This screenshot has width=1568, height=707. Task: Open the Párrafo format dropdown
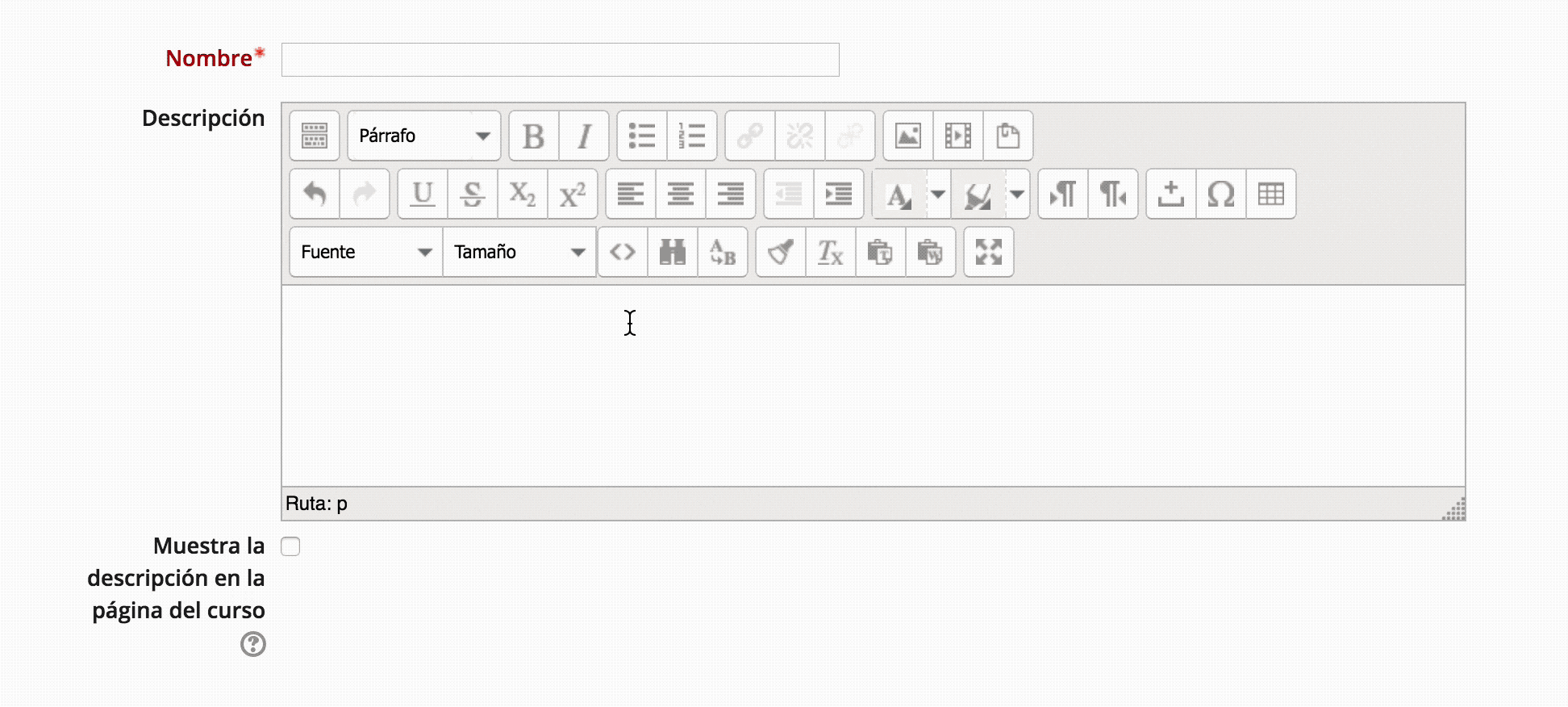[424, 136]
